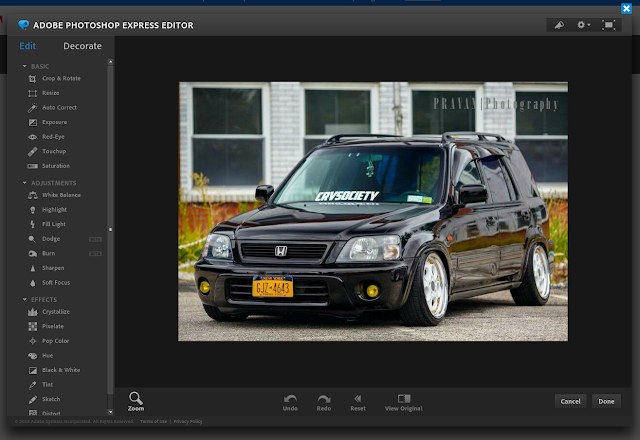The height and width of the screenshot is (440, 640).
Task: Open the Hue effect icon
Action: 33,356
